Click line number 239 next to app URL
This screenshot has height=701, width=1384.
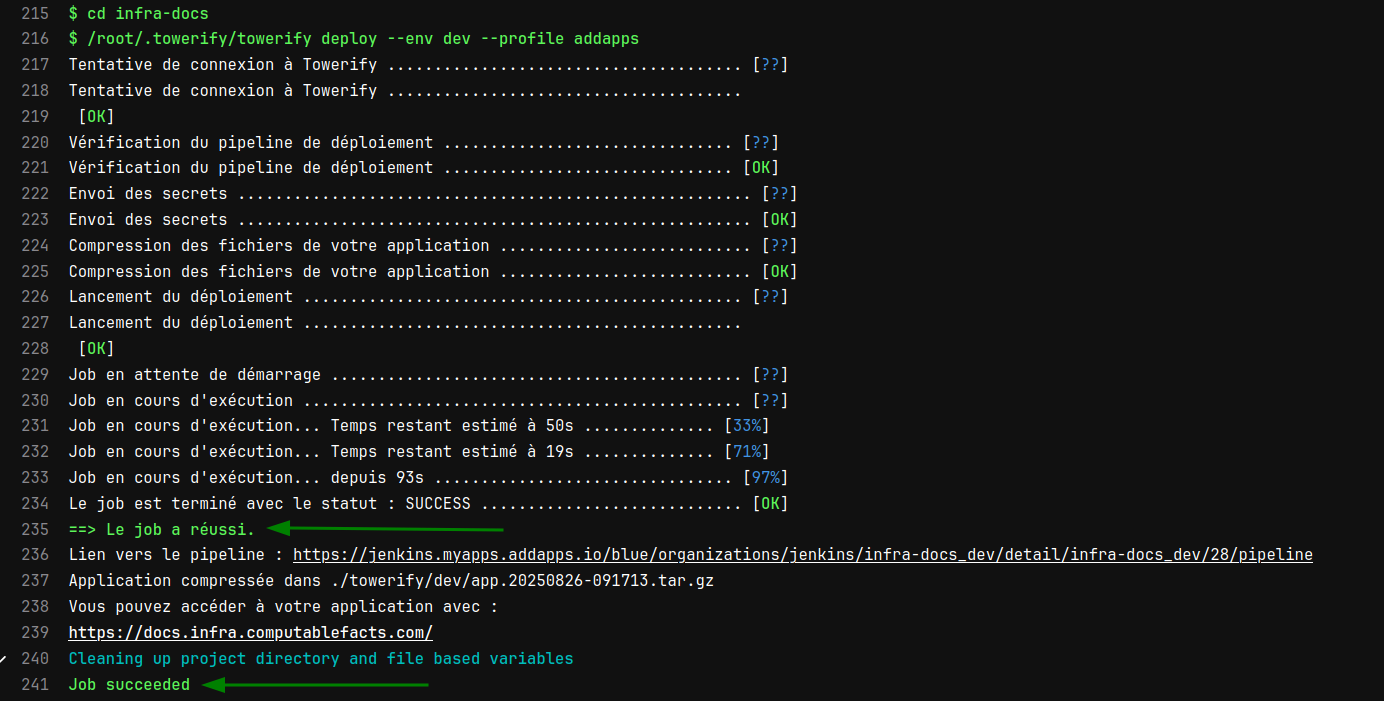pyautogui.click(x=35, y=633)
